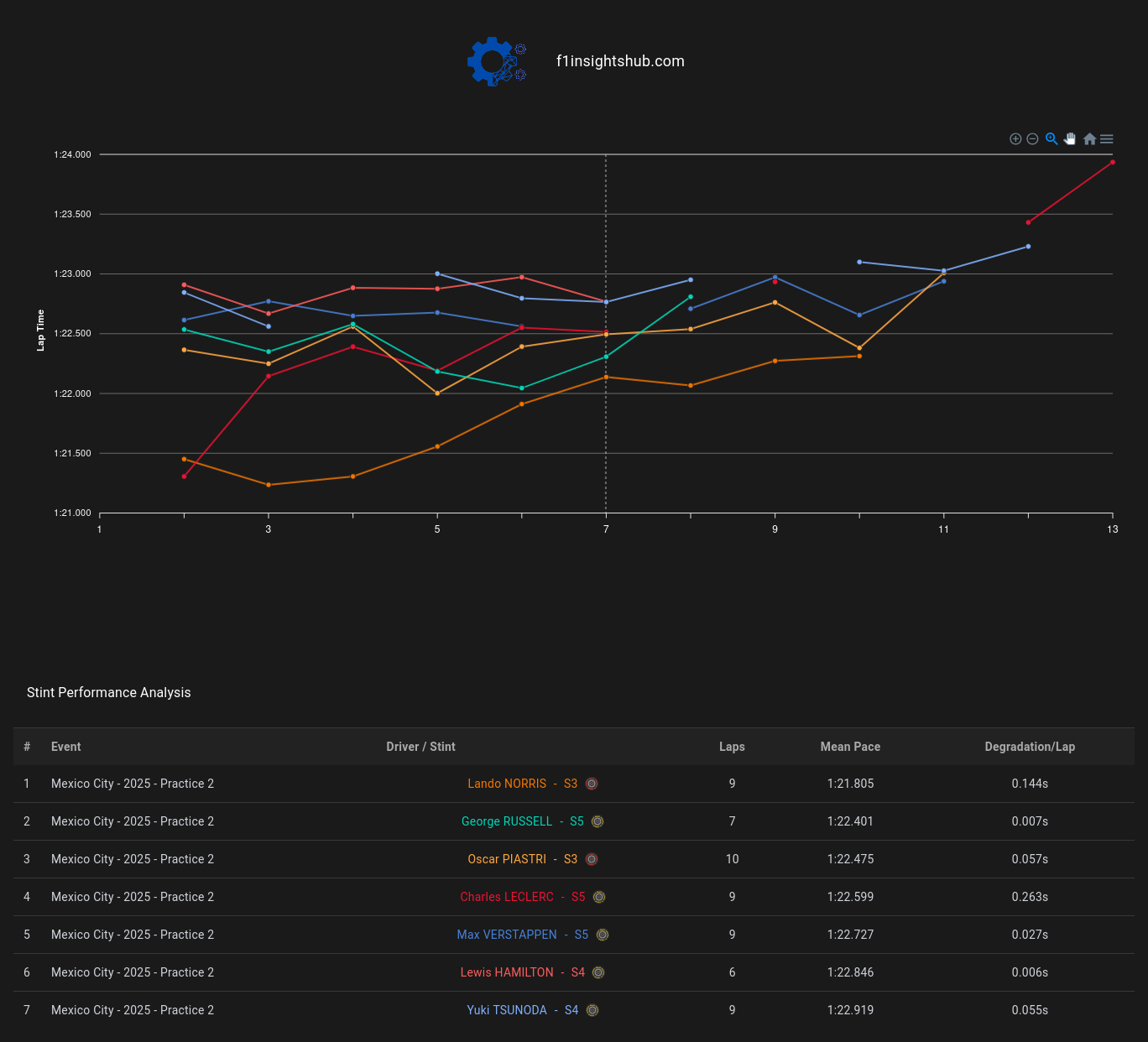Click the f1insightshub gear logo
Viewport: 1148px width, 1042px height.
pyautogui.click(x=496, y=61)
